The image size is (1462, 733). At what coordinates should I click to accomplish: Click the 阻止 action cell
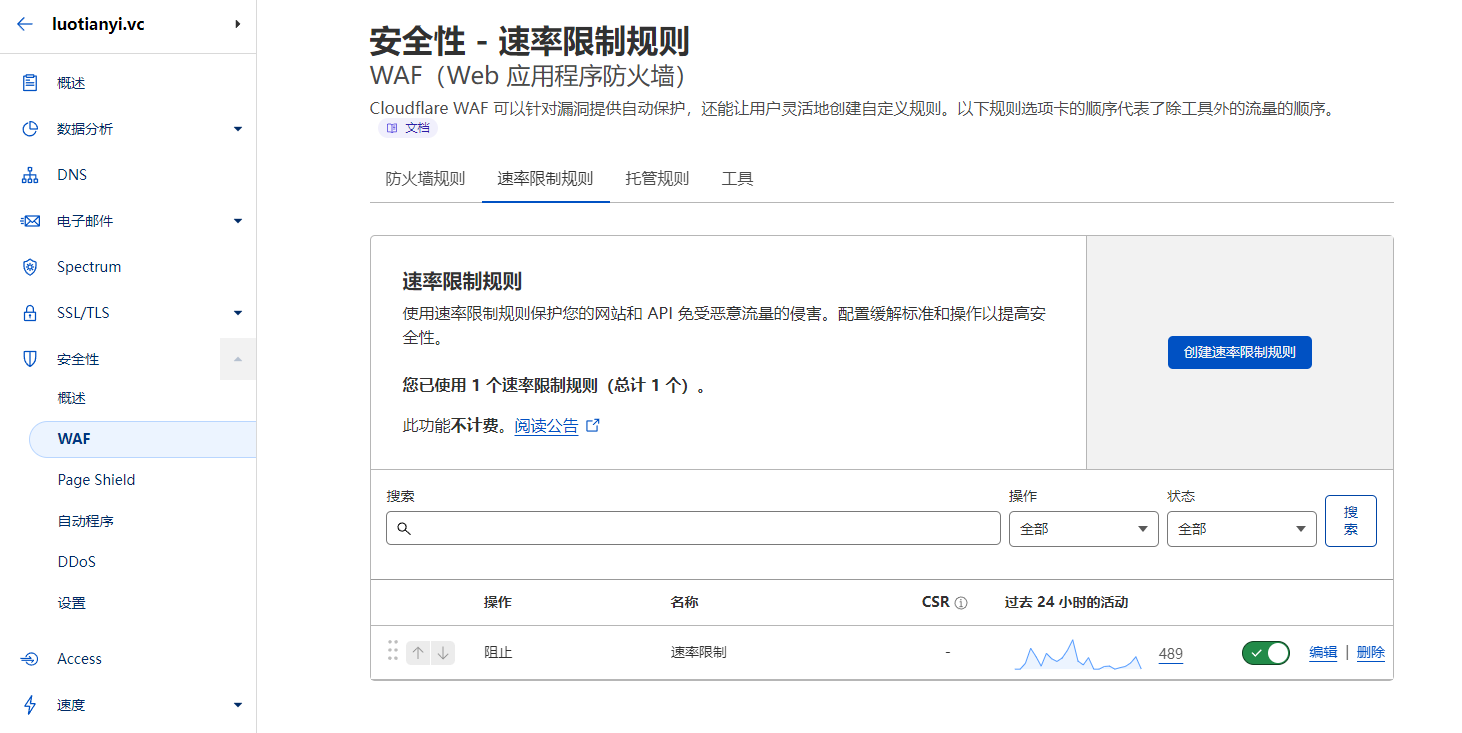pyautogui.click(x=498, y=653)
